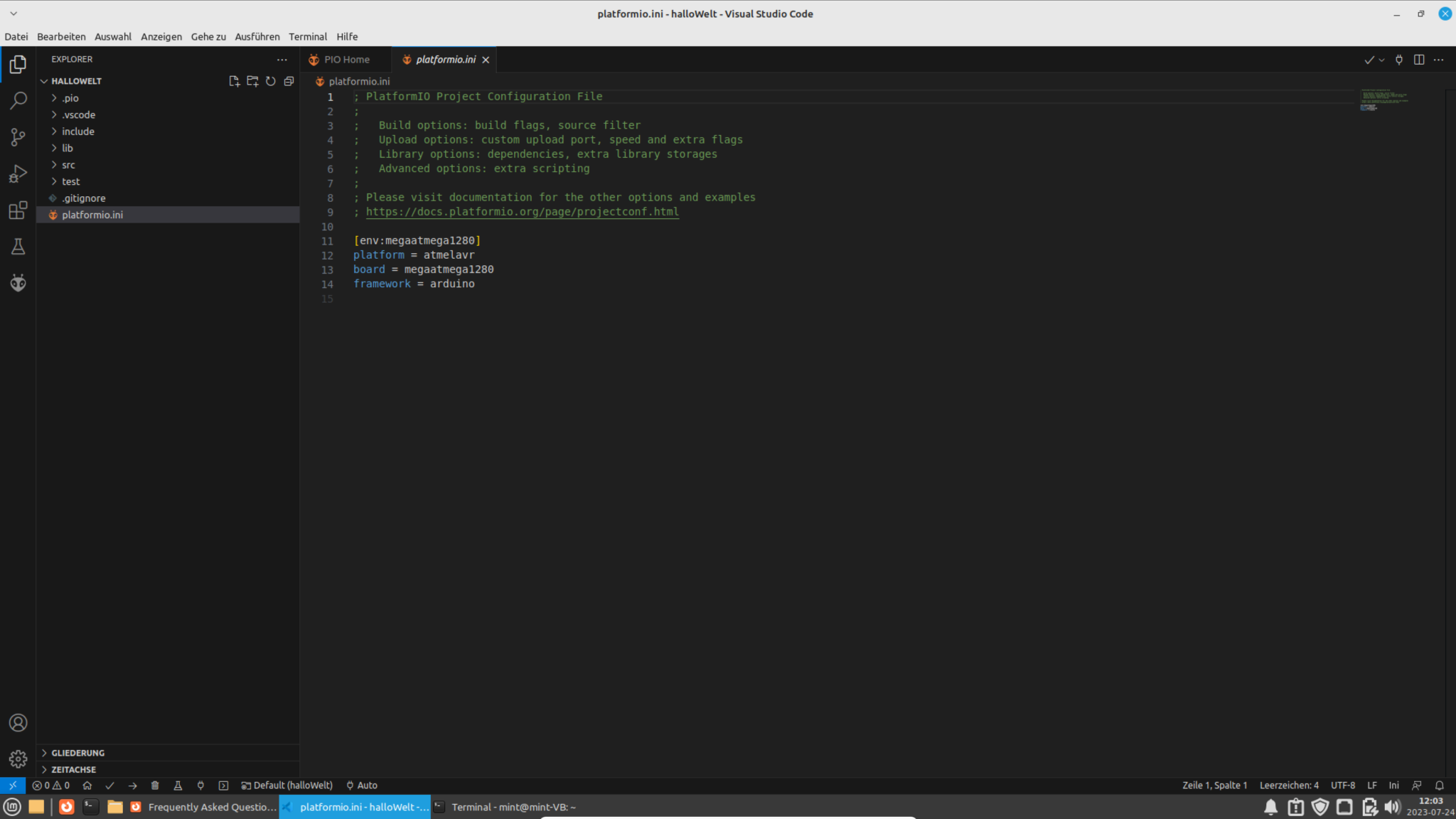Upload firmware using the status bar arrow icon
The image size is (1456, 819).
click(132, 786)
